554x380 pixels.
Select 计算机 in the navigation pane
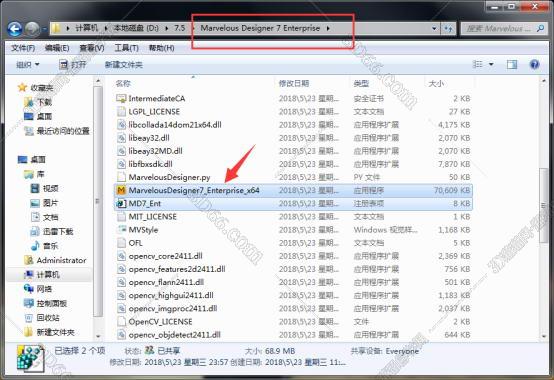(48, 275)
